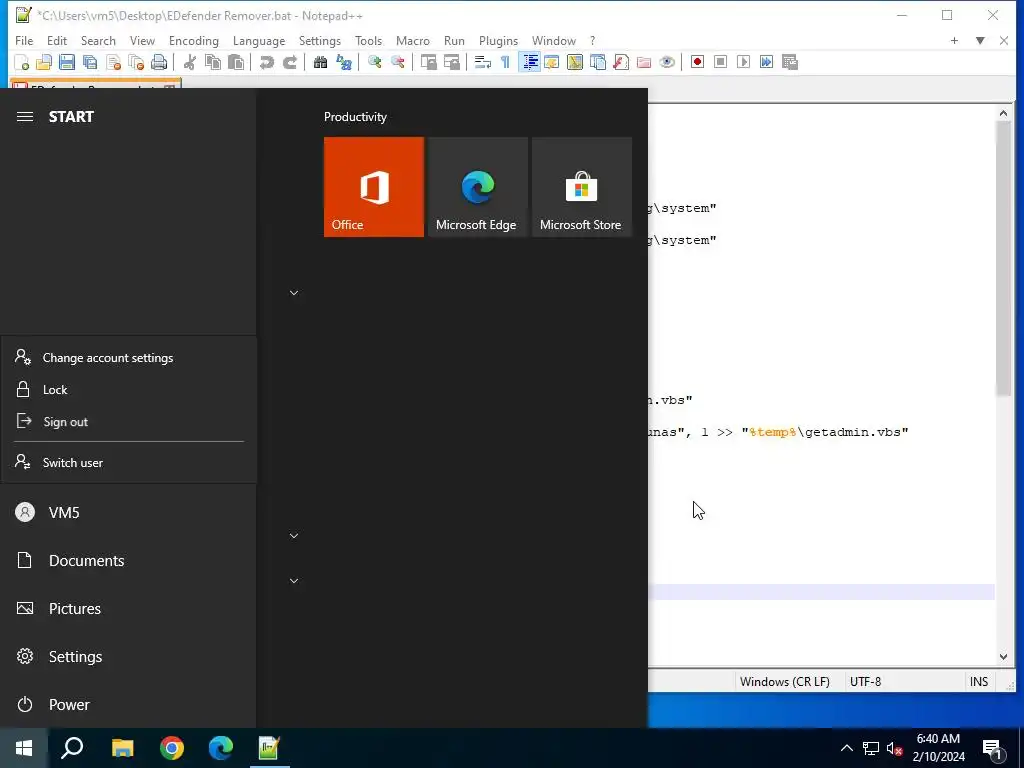This screenshot has width=1024, height=768.
Task: Open File Explorer from the taskbar
Action: click(122, 748)
